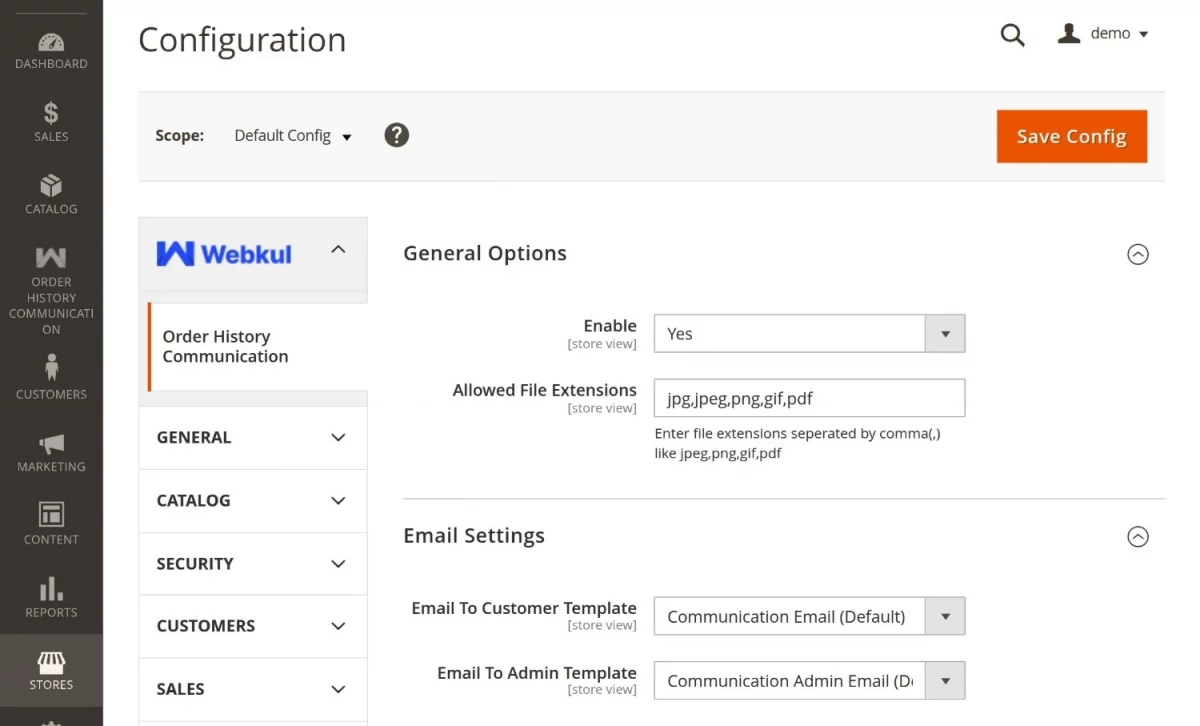
Task: Select the Sales icon in the sidebar
Action: [x=51, y=115]
